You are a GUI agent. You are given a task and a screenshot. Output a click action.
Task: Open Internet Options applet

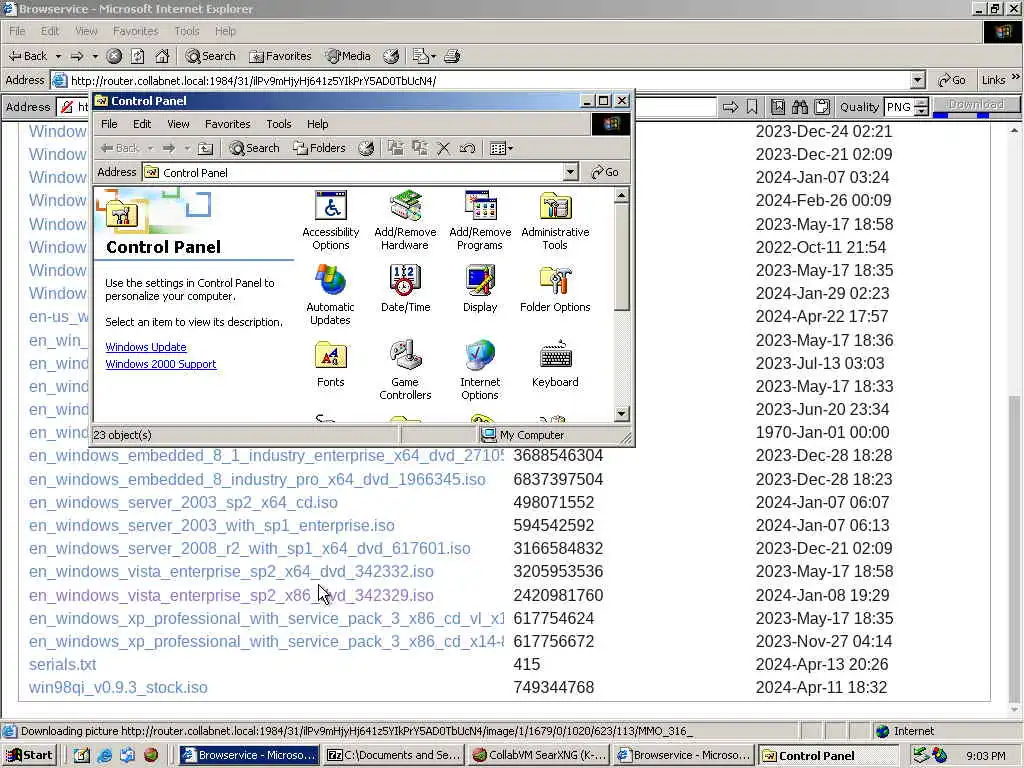click(x=480, y=370)
